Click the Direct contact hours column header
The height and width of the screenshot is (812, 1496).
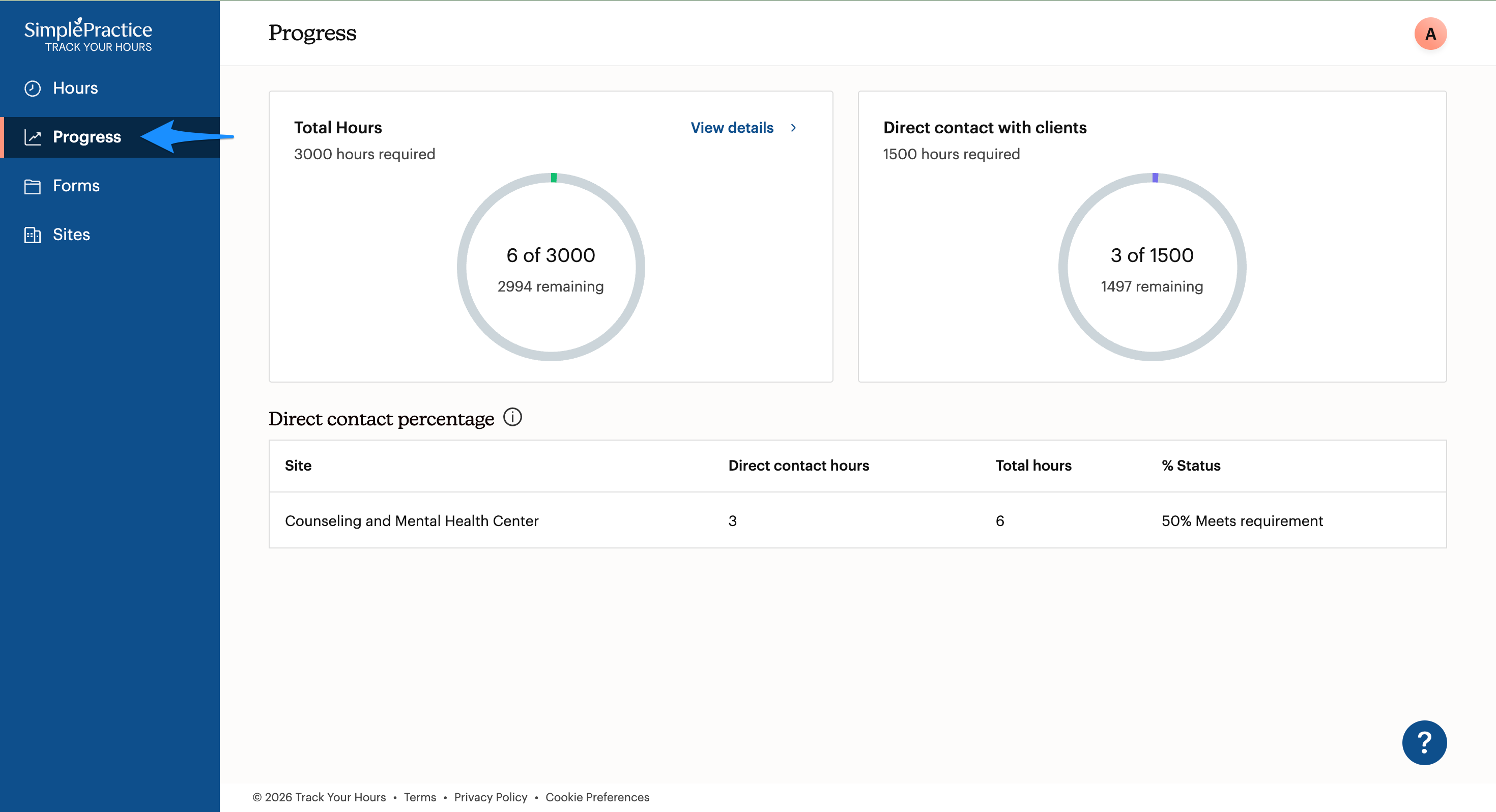pyautogui.click(x=798, y=465)
